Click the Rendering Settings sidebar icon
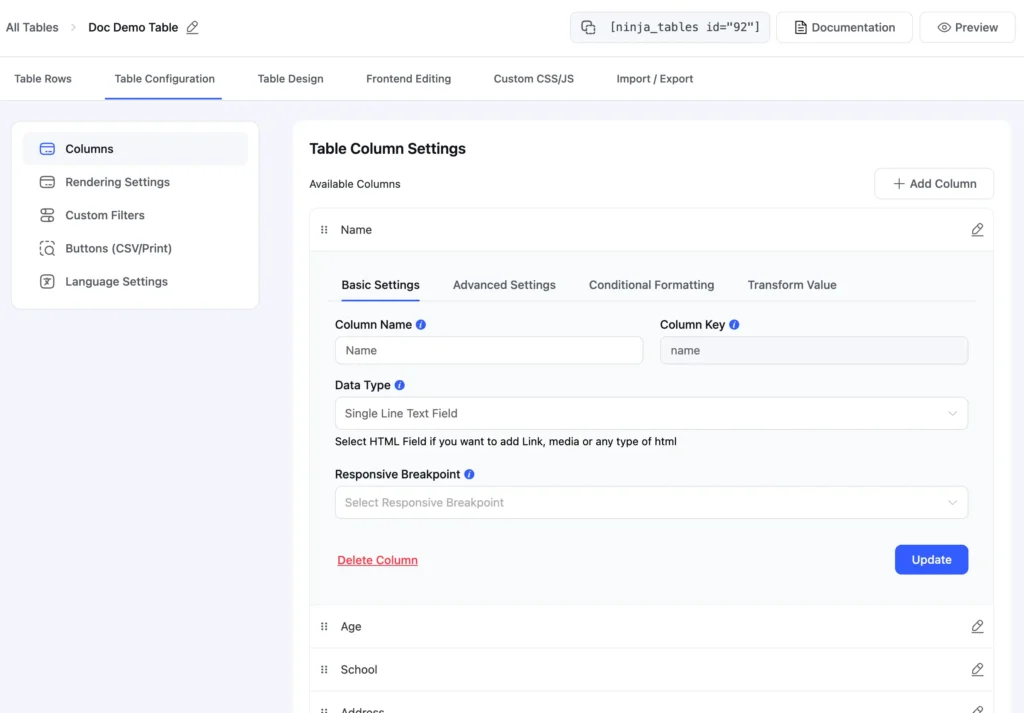The height and width of the screenshot is (713, 1024). [x=47, y=182]
